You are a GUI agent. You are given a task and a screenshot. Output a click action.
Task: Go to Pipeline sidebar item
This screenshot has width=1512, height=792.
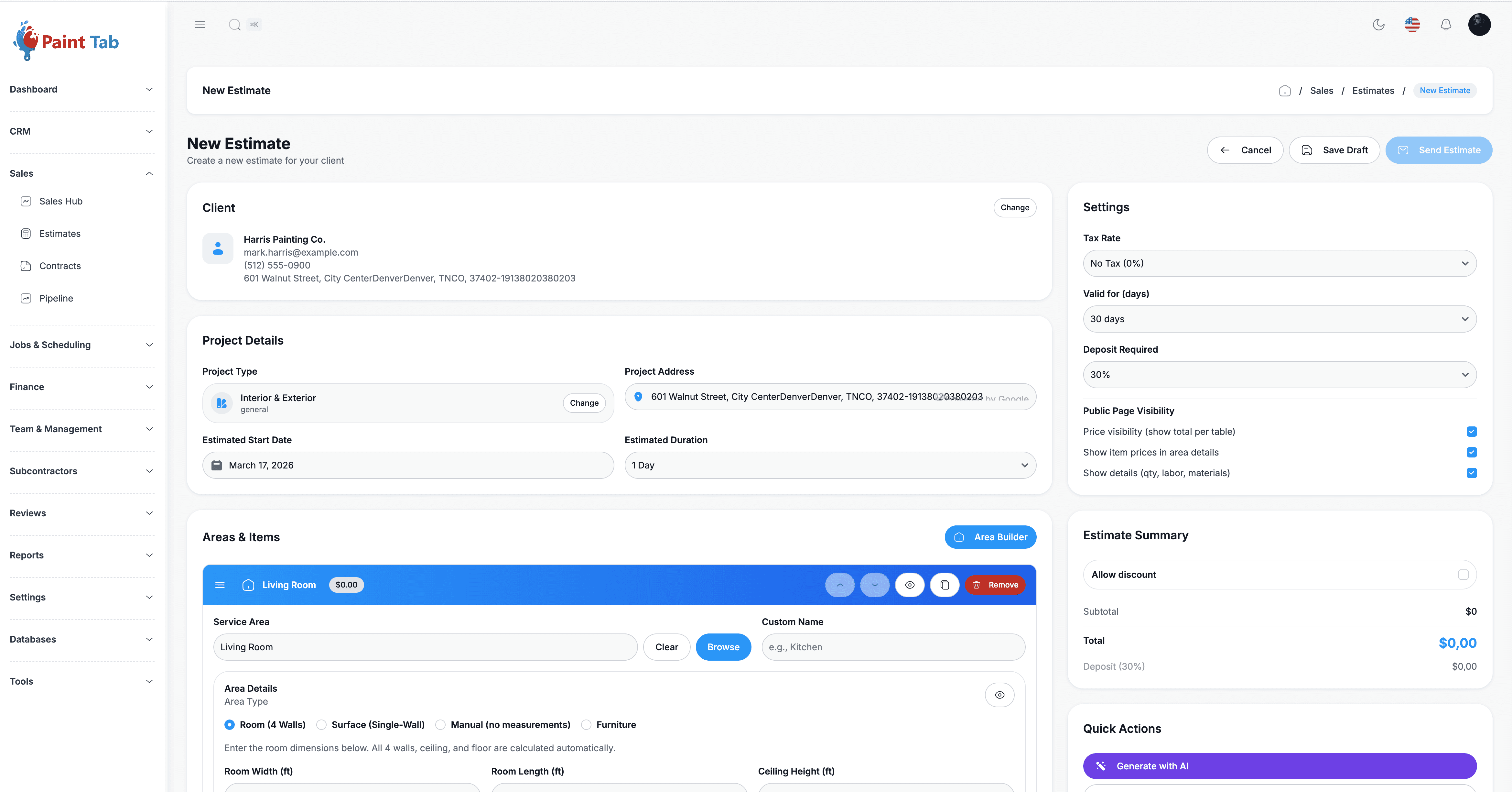pyautogui.click(x=56, y=298)
